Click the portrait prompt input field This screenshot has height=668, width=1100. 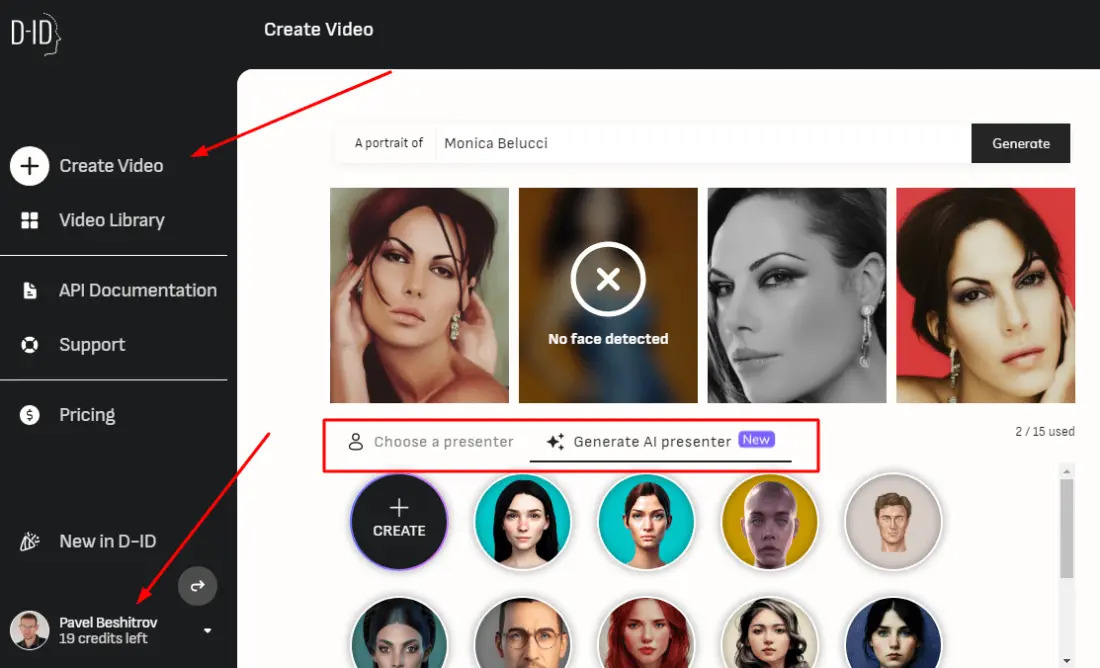[703, 143]
